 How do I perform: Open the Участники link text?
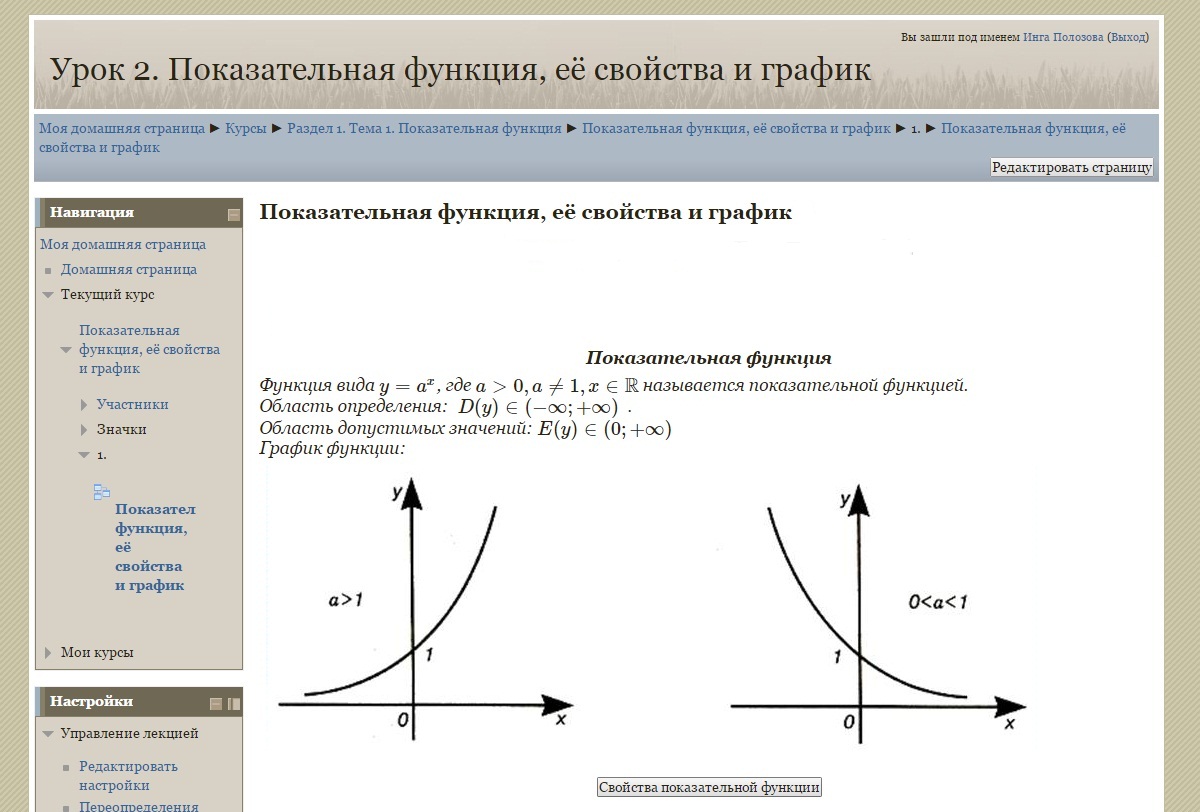tap(133, 405)
